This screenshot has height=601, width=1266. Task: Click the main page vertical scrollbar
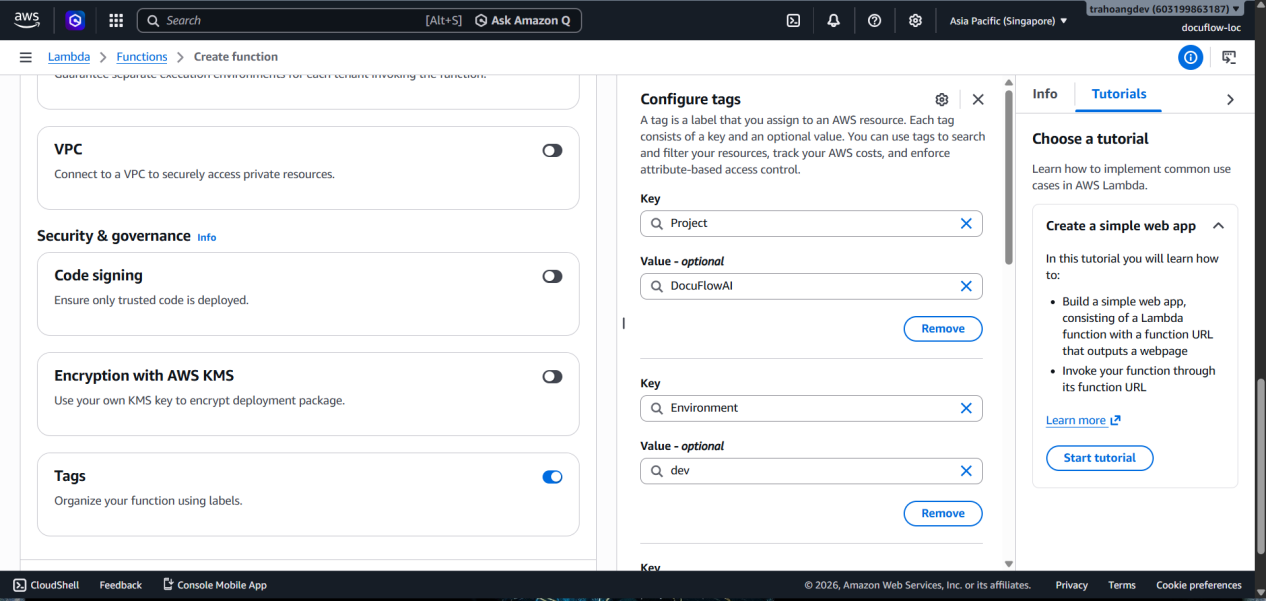tap(1260, 465)
